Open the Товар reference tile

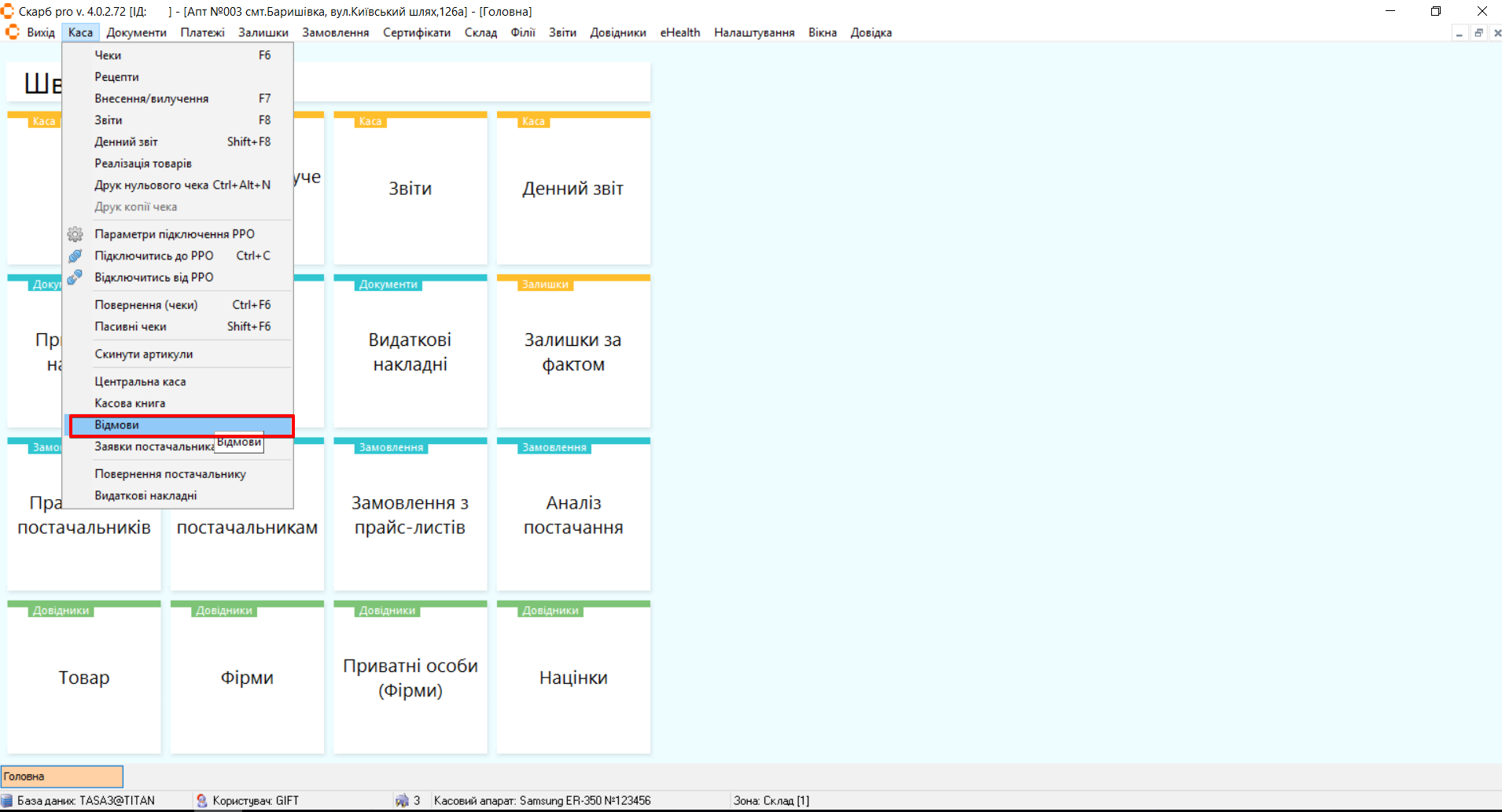point(84,678)
